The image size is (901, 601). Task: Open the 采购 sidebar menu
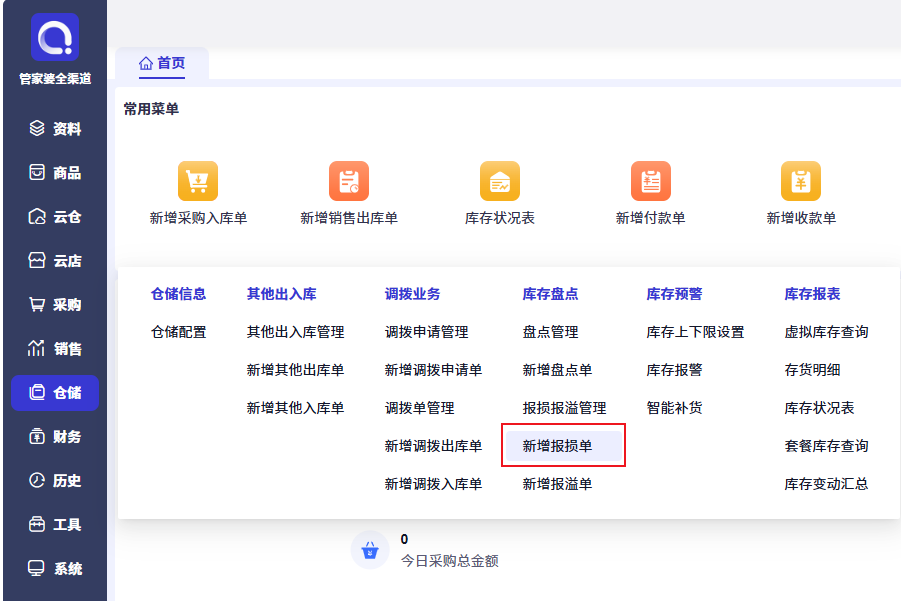[x=55, y=305]
